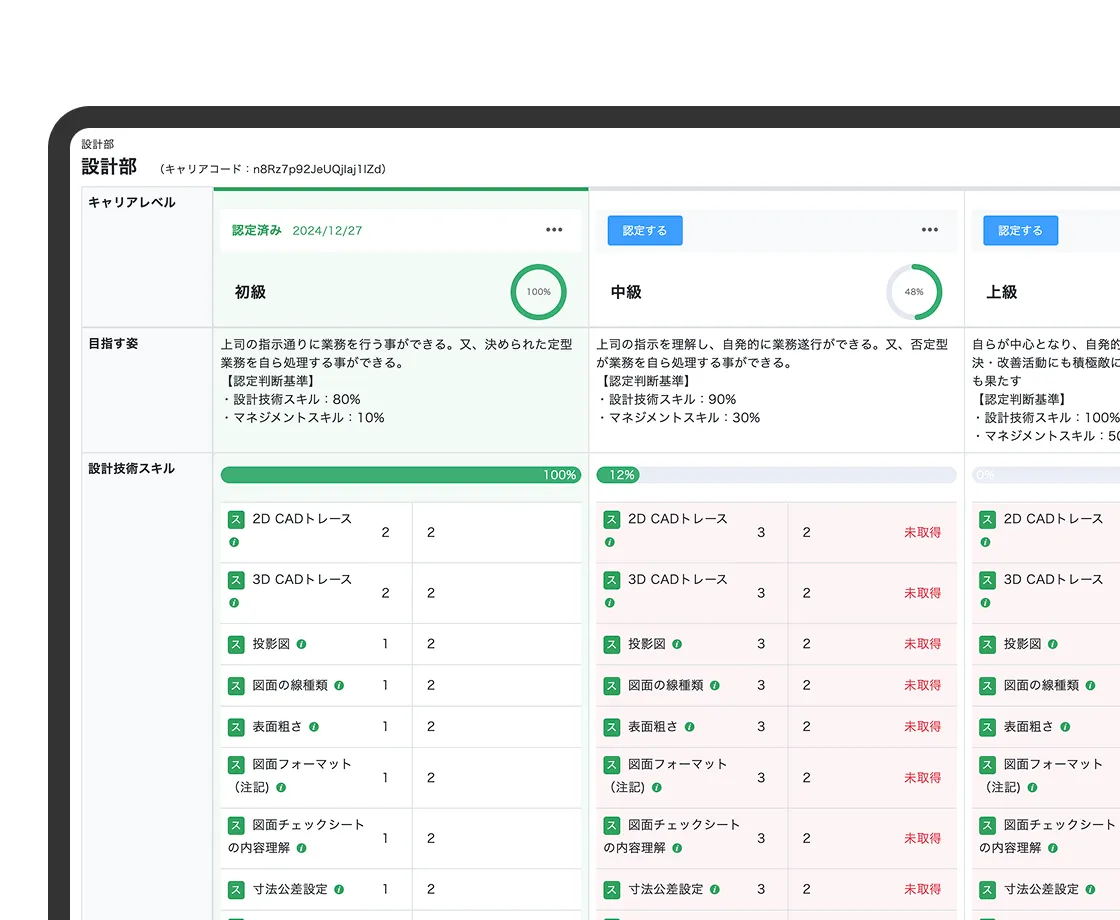Select the 中級 career level heading

pyautogui.click(x=626, y=292)
